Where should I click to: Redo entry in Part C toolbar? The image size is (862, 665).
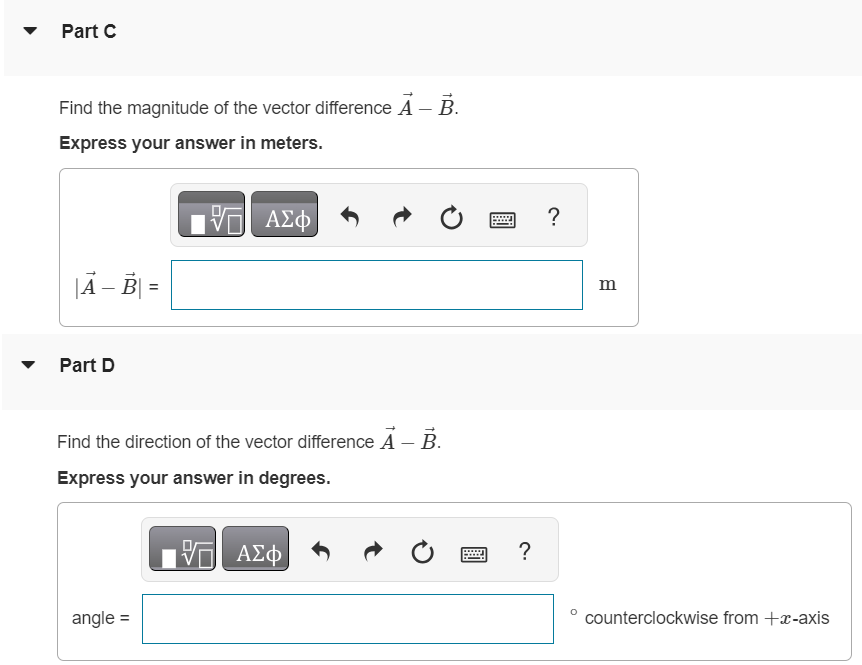pos(402,217)
